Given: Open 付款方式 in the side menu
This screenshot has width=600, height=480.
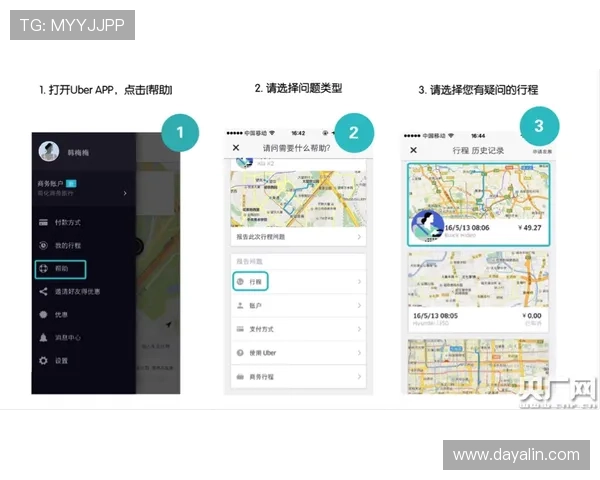Looking at the screenshot, I should click(x=68, y=222).
